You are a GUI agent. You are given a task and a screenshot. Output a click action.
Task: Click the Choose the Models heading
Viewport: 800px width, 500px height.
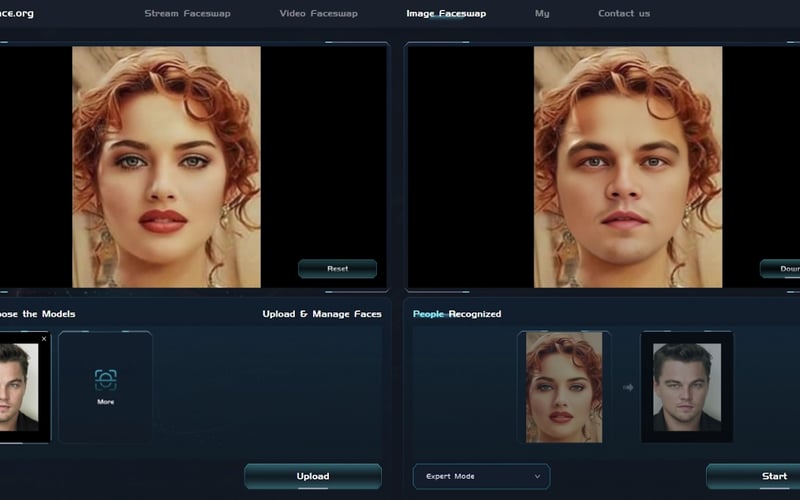[37, 314]
